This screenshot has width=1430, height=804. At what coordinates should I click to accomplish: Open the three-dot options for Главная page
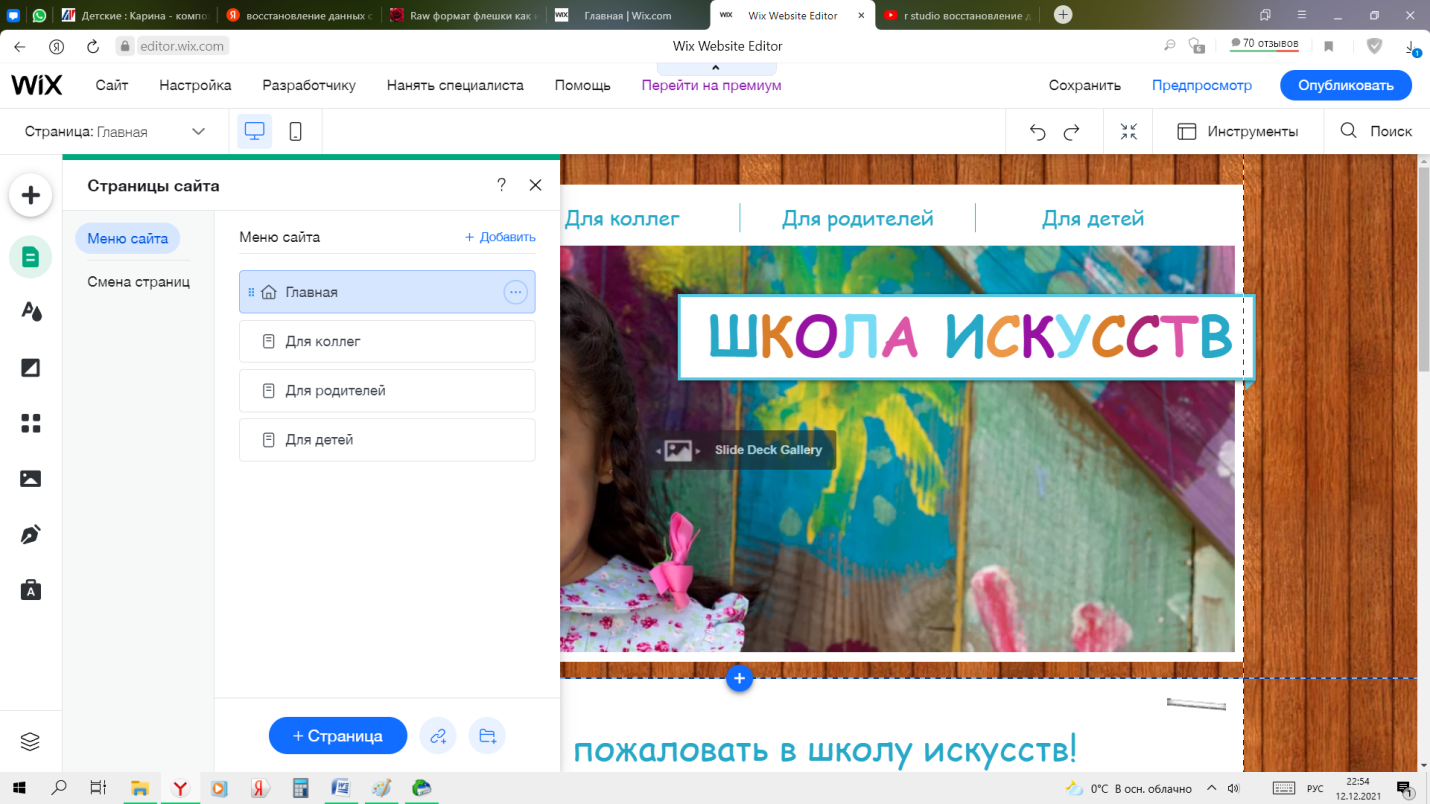515,292
